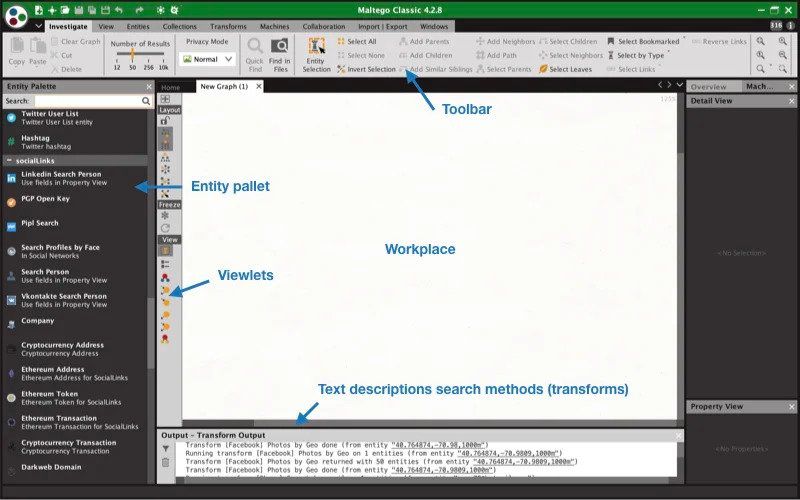800x500 pixels.
Task: Click Invert Selection in the toolbar
Action: pos(366,69)
